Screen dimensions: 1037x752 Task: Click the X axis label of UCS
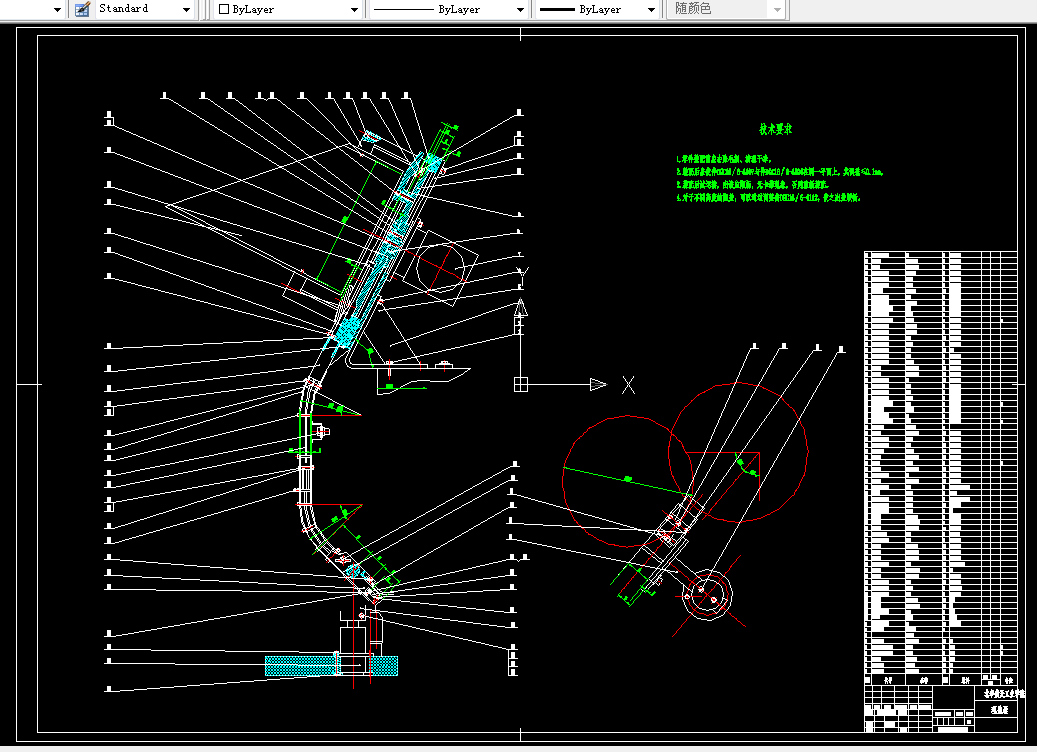pyautogui.click(x=628, y=385)
